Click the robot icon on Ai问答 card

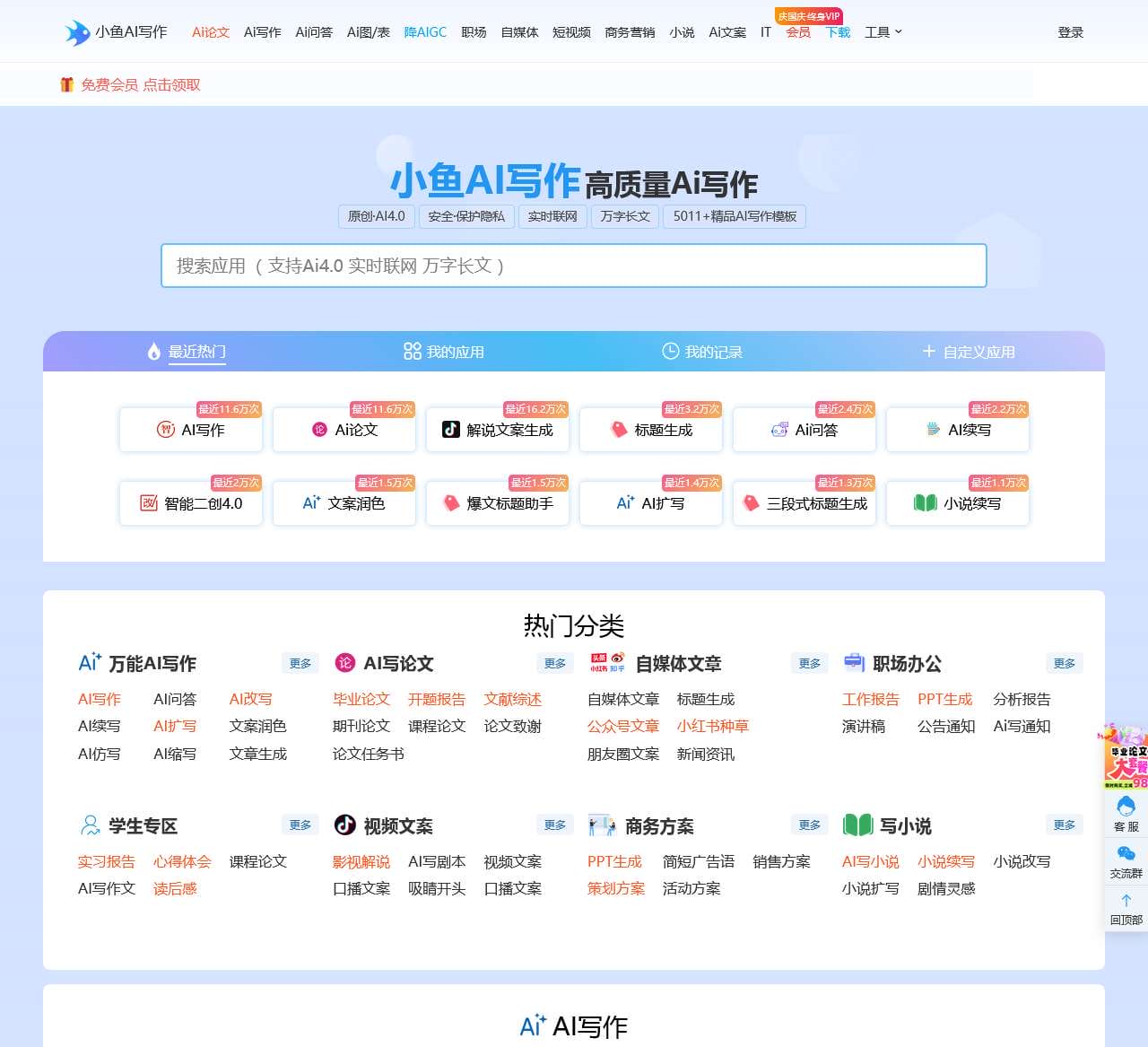click(779, 430)
